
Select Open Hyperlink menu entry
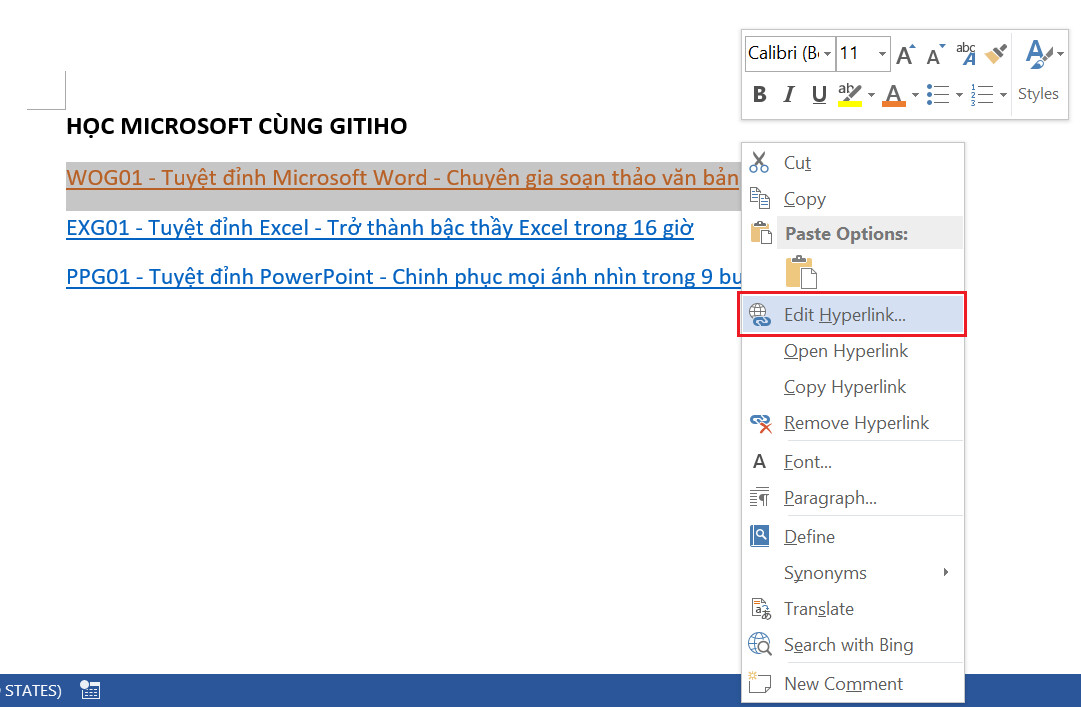pos(853,351)
